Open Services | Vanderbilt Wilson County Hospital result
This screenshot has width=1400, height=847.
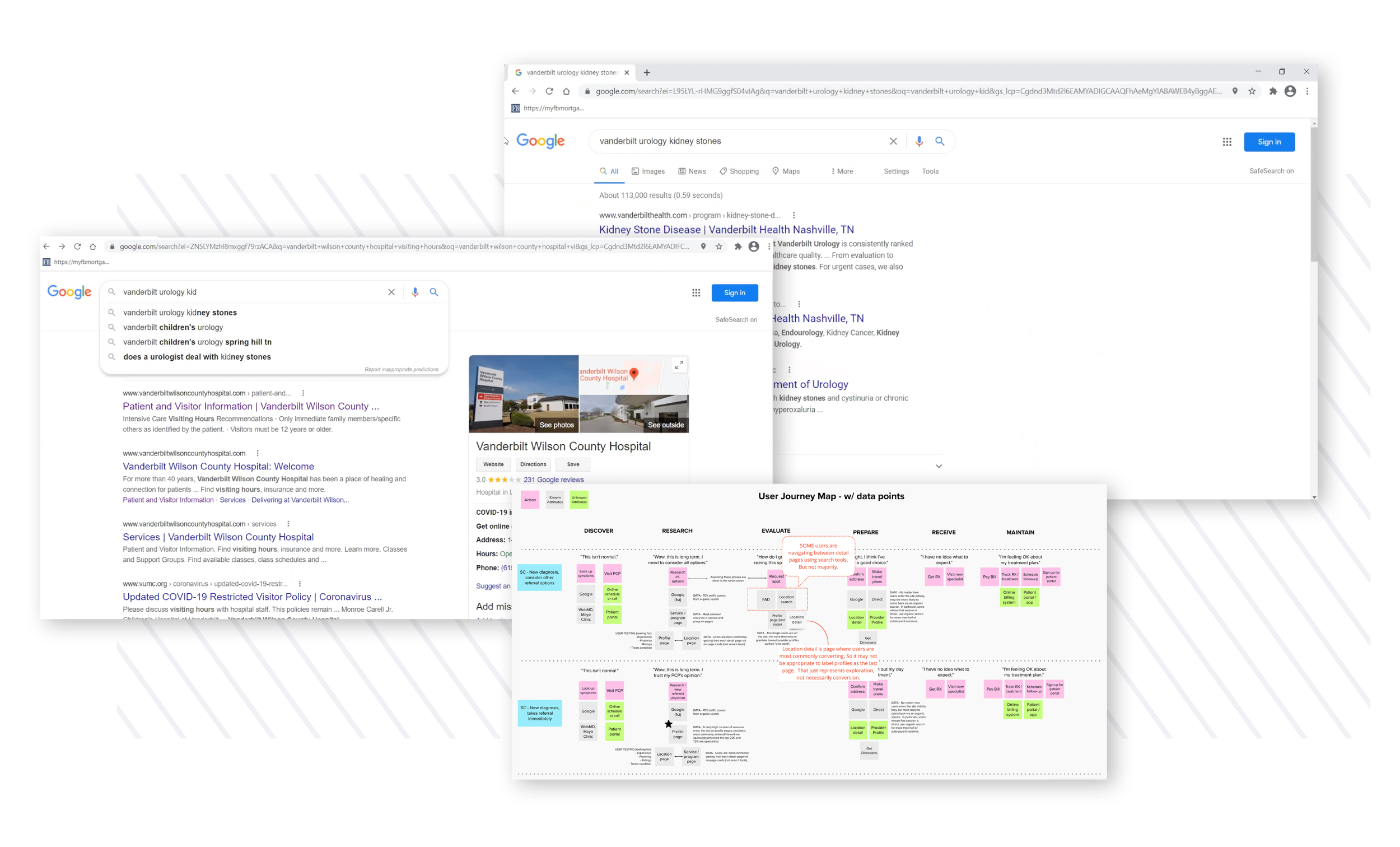(x=218, y=537)
